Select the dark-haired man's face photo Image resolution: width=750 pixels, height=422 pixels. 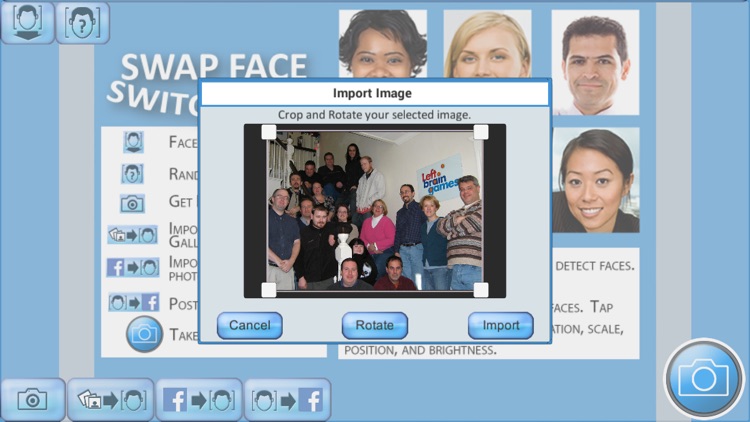point(595,62)
